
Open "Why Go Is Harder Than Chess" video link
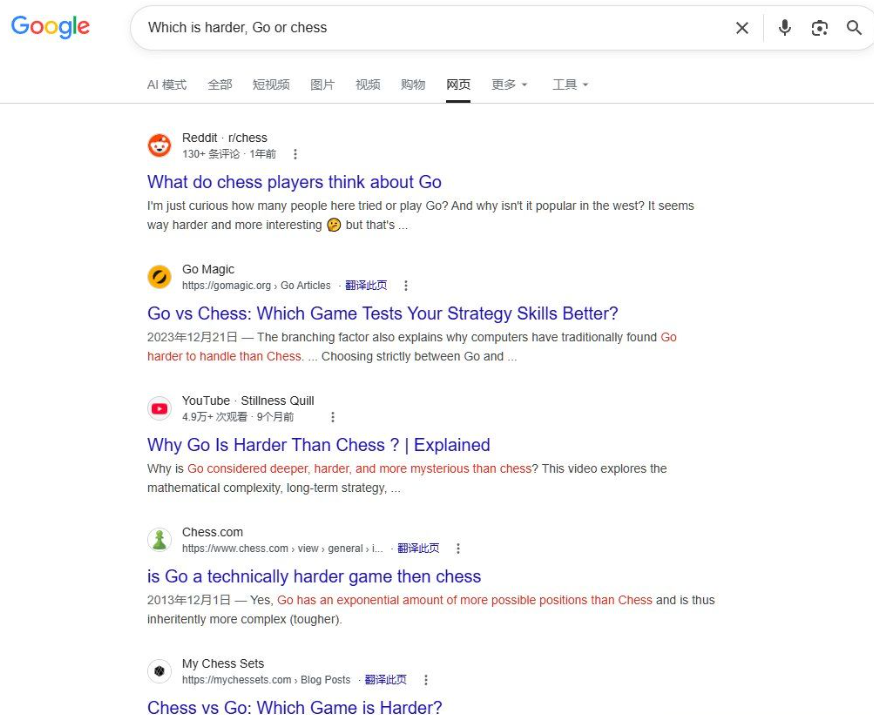click(x=318, y=445)
